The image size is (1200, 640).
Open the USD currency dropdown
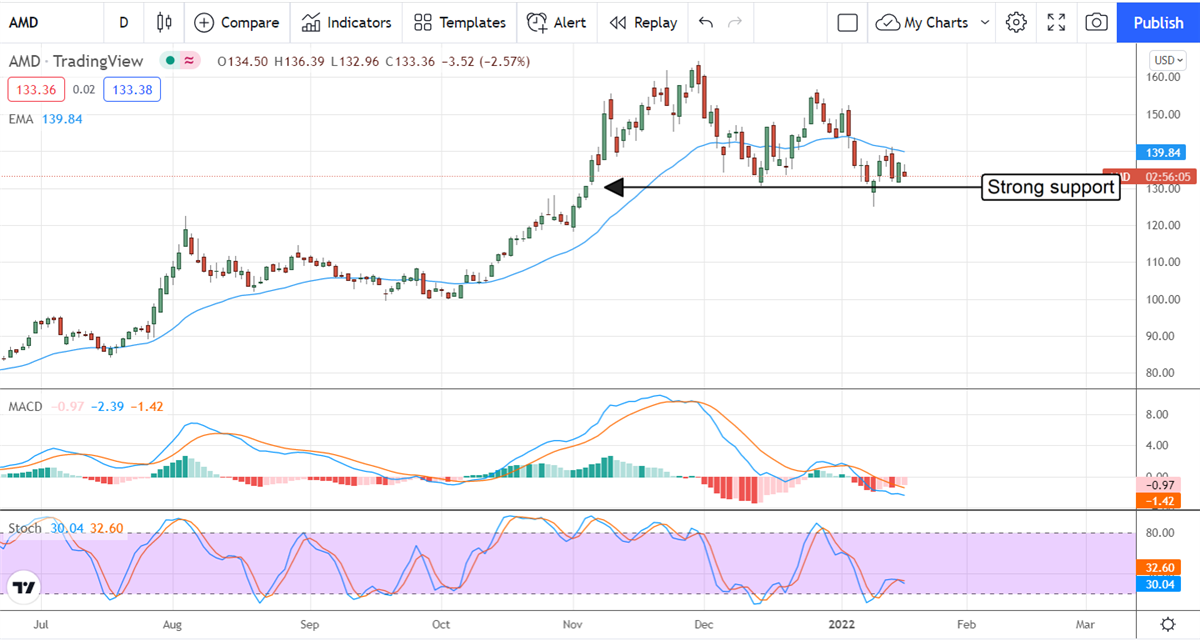(1168, 59)
